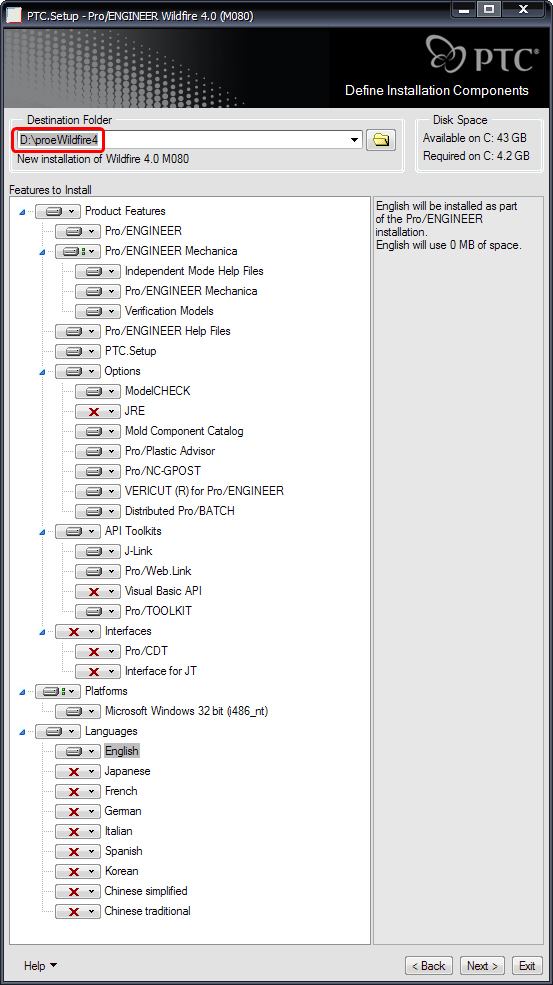Click the Exit button
Screen dimensions: 553x985
[x=527, y=966]
